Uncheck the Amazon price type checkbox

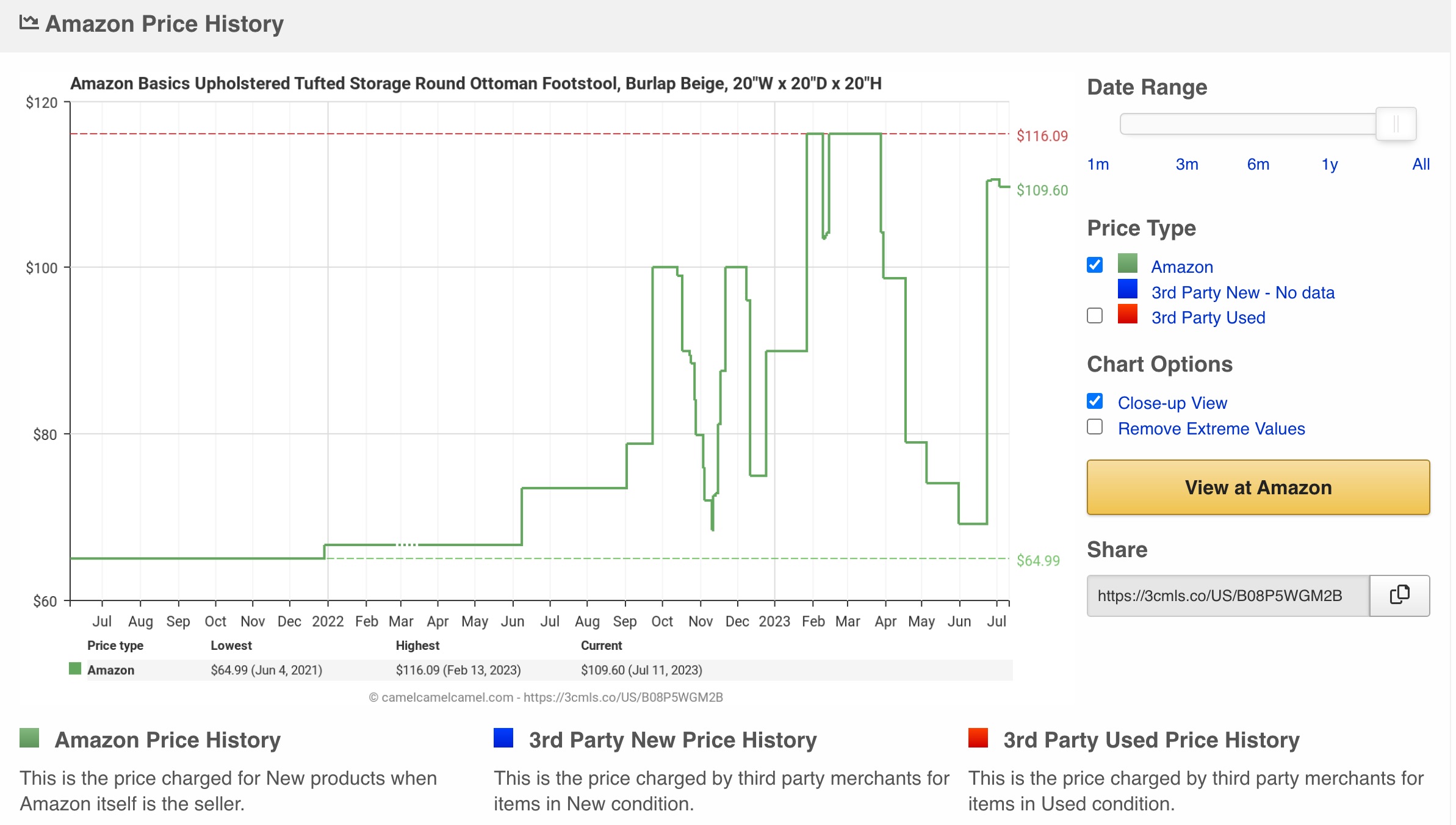pyautogui.click(x=1095, y=265)
